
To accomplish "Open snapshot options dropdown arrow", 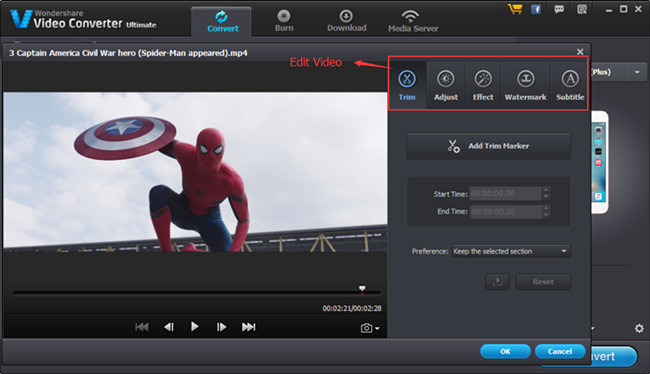I will click(x=377, y=328).
